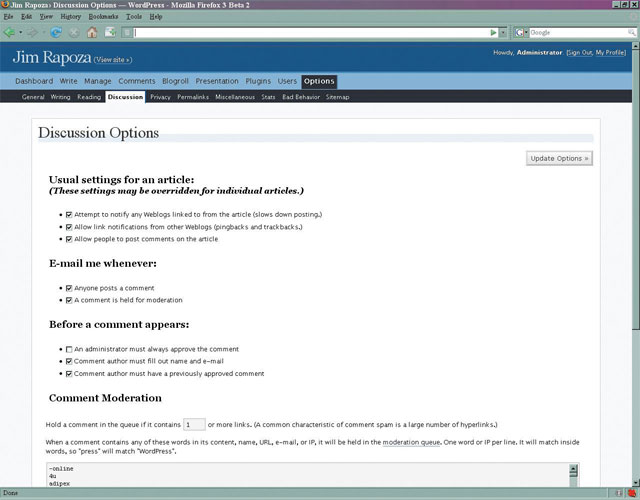Open the Help menu
Image resolution: width=640 pixels, height=500 pixels.
click(156, 17)
